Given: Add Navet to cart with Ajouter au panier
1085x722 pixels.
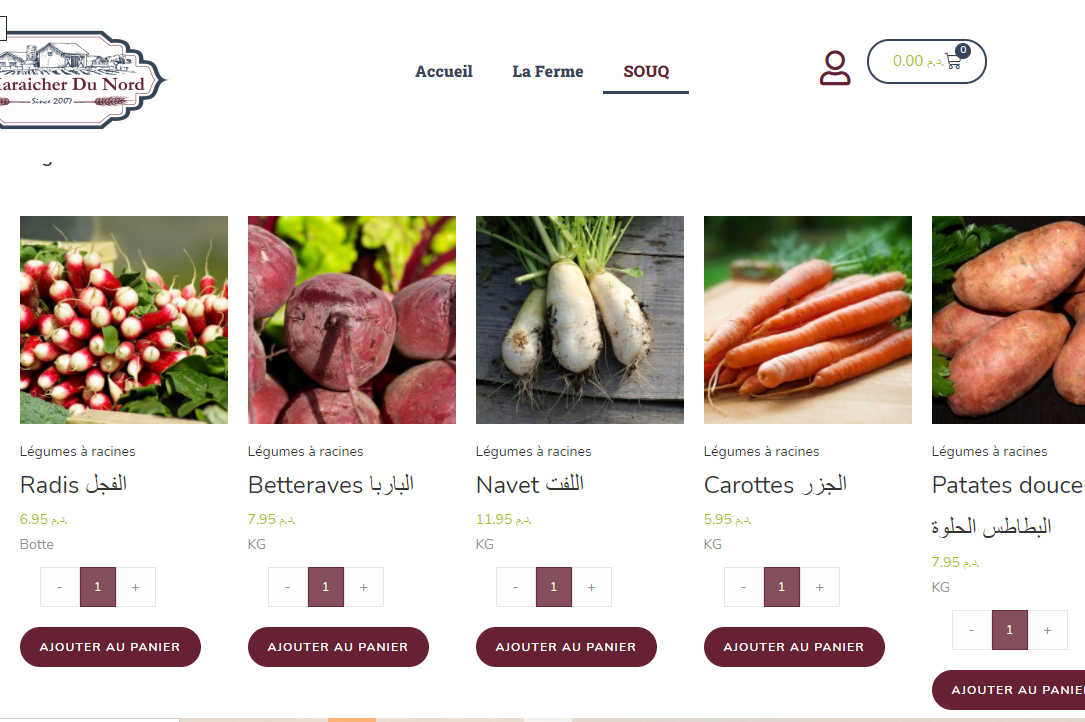Looking at the screenshot, I should click(566, 647).
